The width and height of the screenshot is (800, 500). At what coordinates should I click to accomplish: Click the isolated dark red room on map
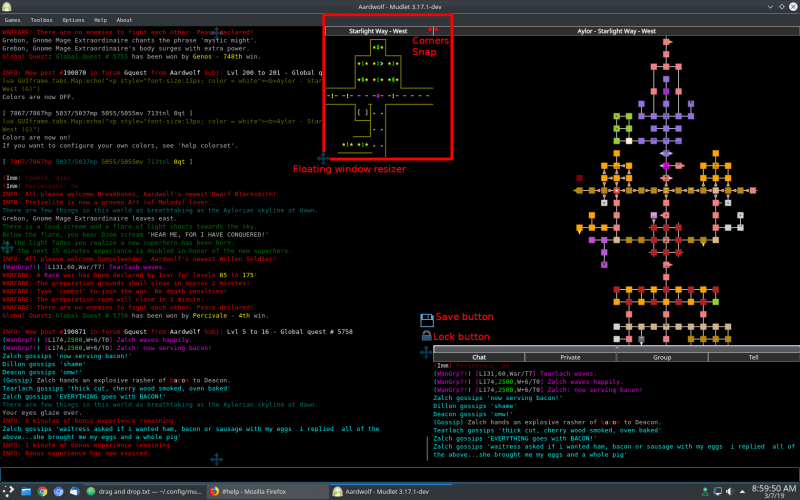(580, 178)
